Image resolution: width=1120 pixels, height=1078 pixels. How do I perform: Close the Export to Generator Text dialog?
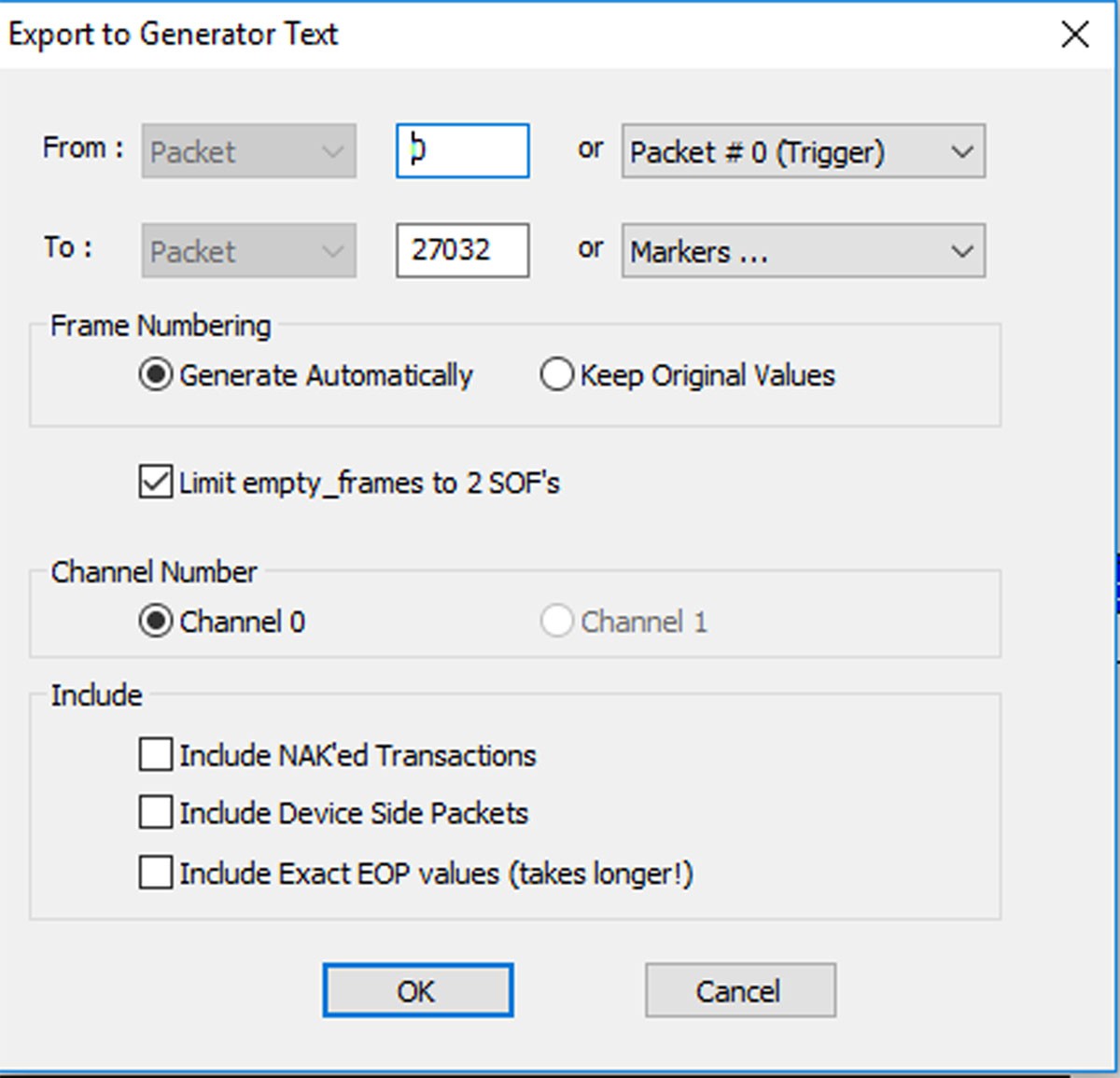click(x=1075, y=35)
